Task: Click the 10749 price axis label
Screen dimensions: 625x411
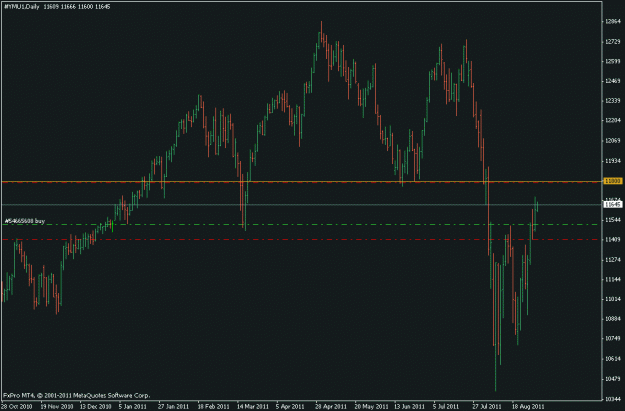Action: pos(613,338)
